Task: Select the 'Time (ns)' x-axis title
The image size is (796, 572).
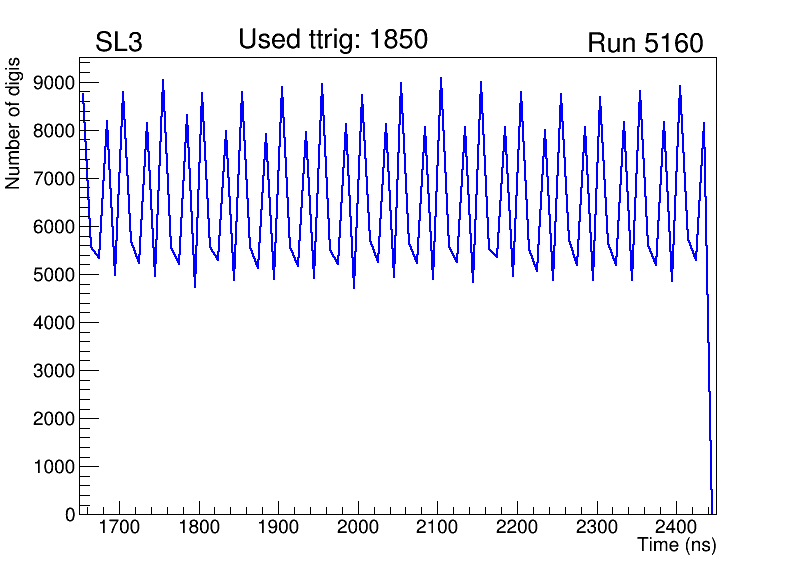Action: click(x=677, y=546)
